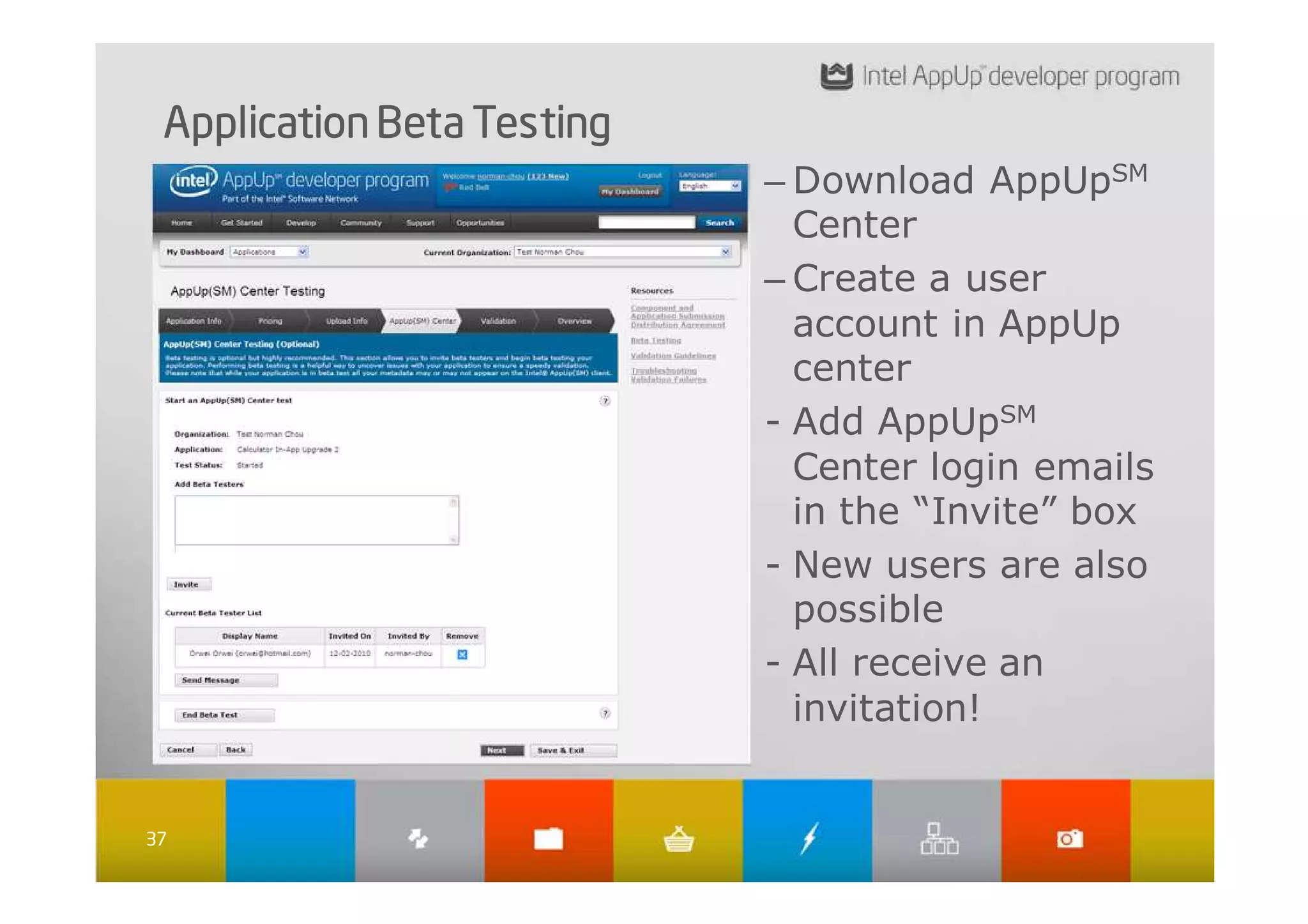This screenshot has height=924, width=1308.
Task: Click the shopping basket icon on the yellow tile
Action: [x=678, y=838]
